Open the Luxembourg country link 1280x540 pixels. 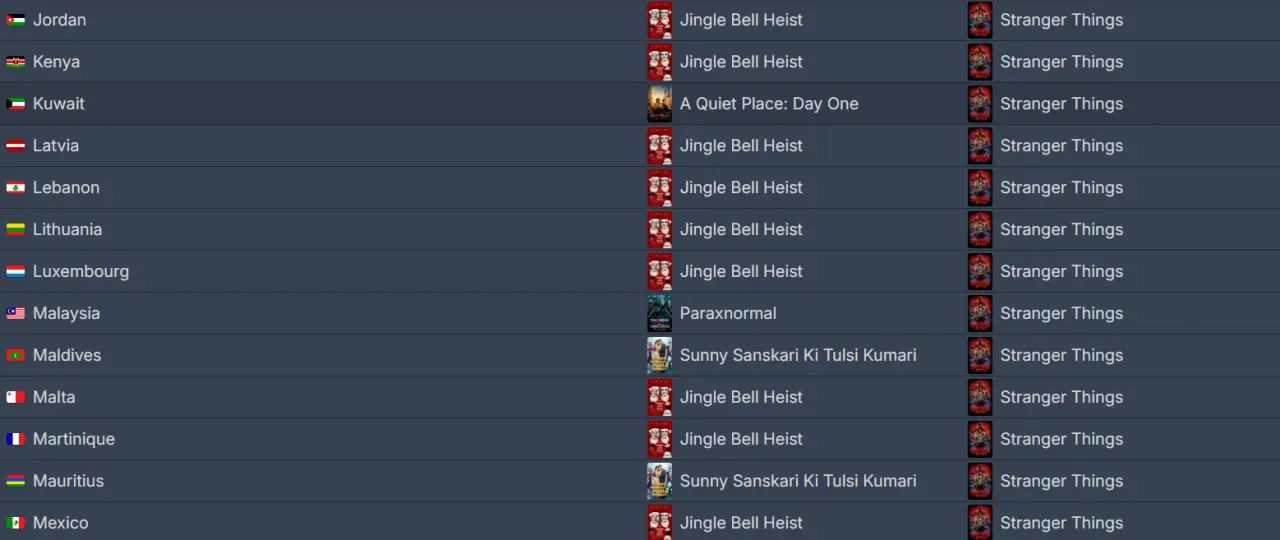coord(81,272)
